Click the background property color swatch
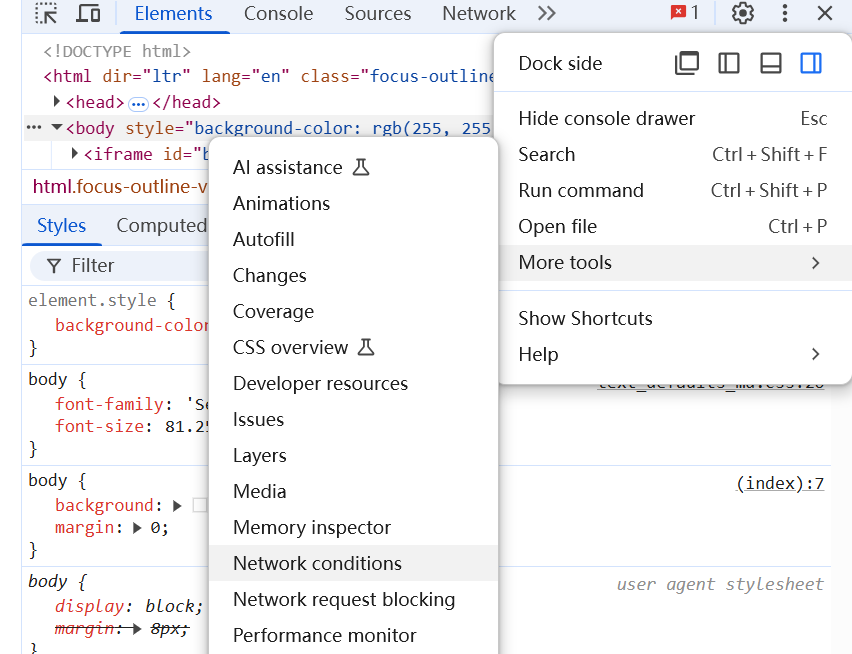The image size is (852, 654). [201, 505]
